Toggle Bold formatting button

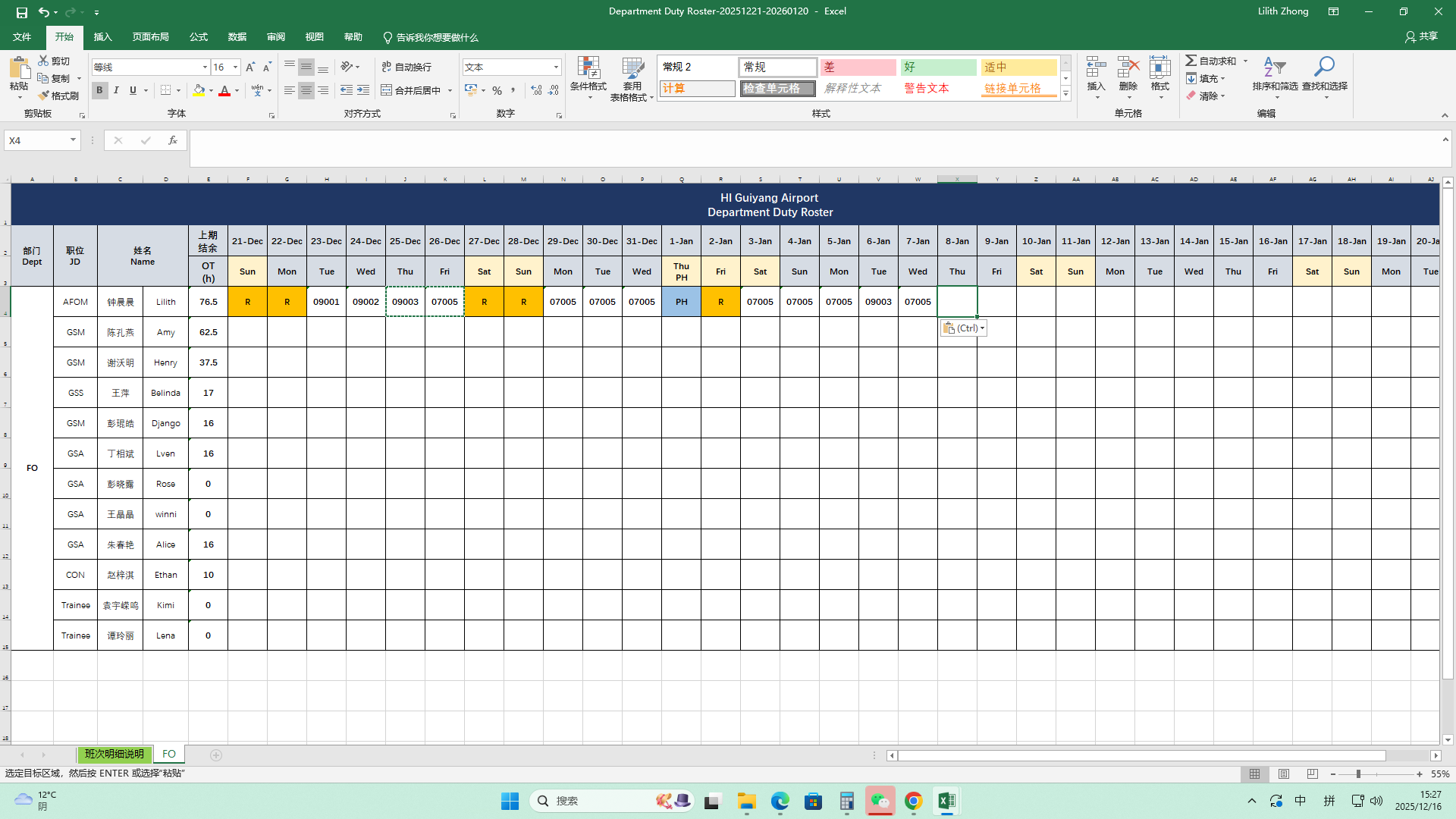(x=99, y=90)
